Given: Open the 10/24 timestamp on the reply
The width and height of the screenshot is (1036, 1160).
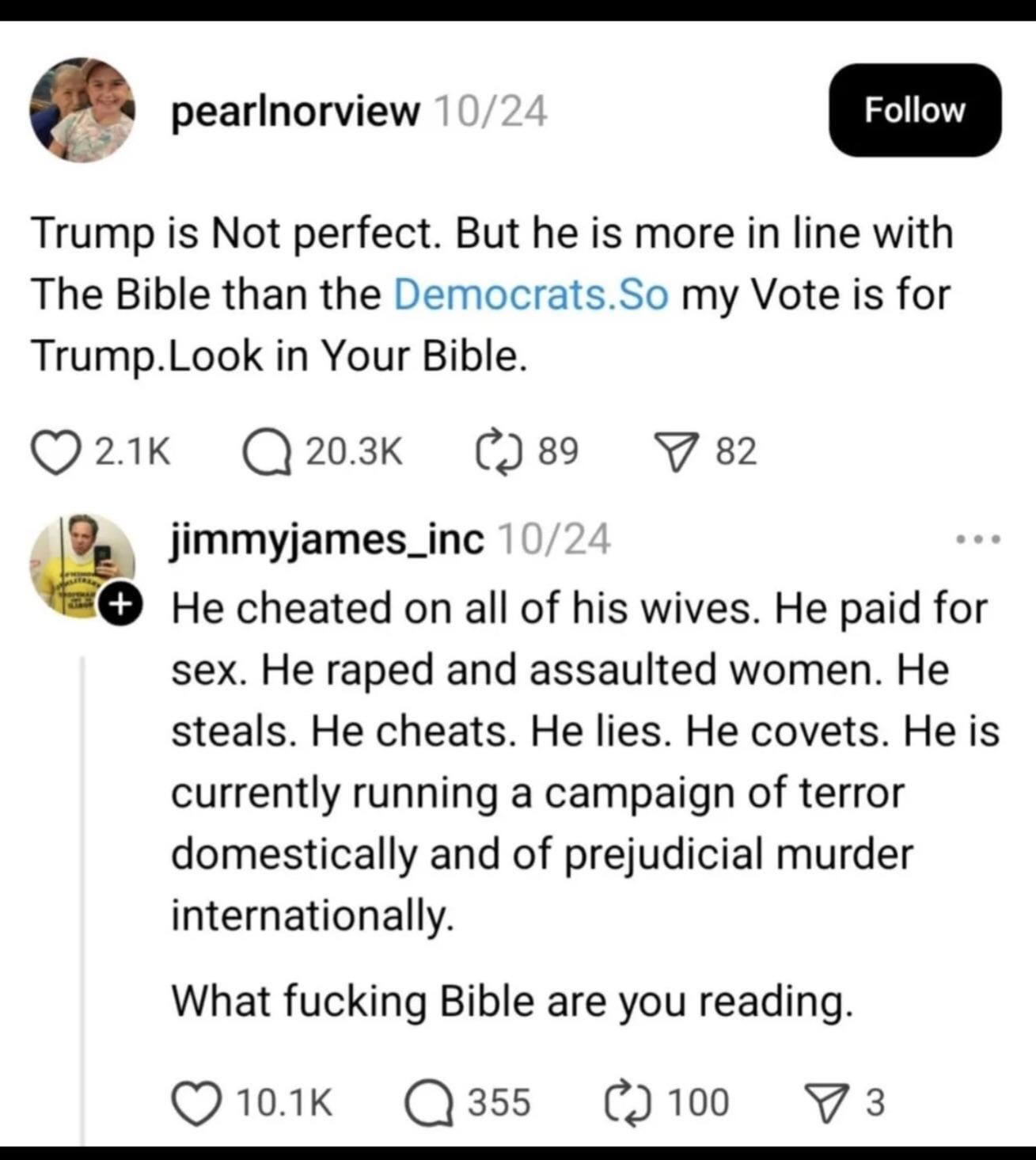Looking at the screenshot, I should pos(554,540).
